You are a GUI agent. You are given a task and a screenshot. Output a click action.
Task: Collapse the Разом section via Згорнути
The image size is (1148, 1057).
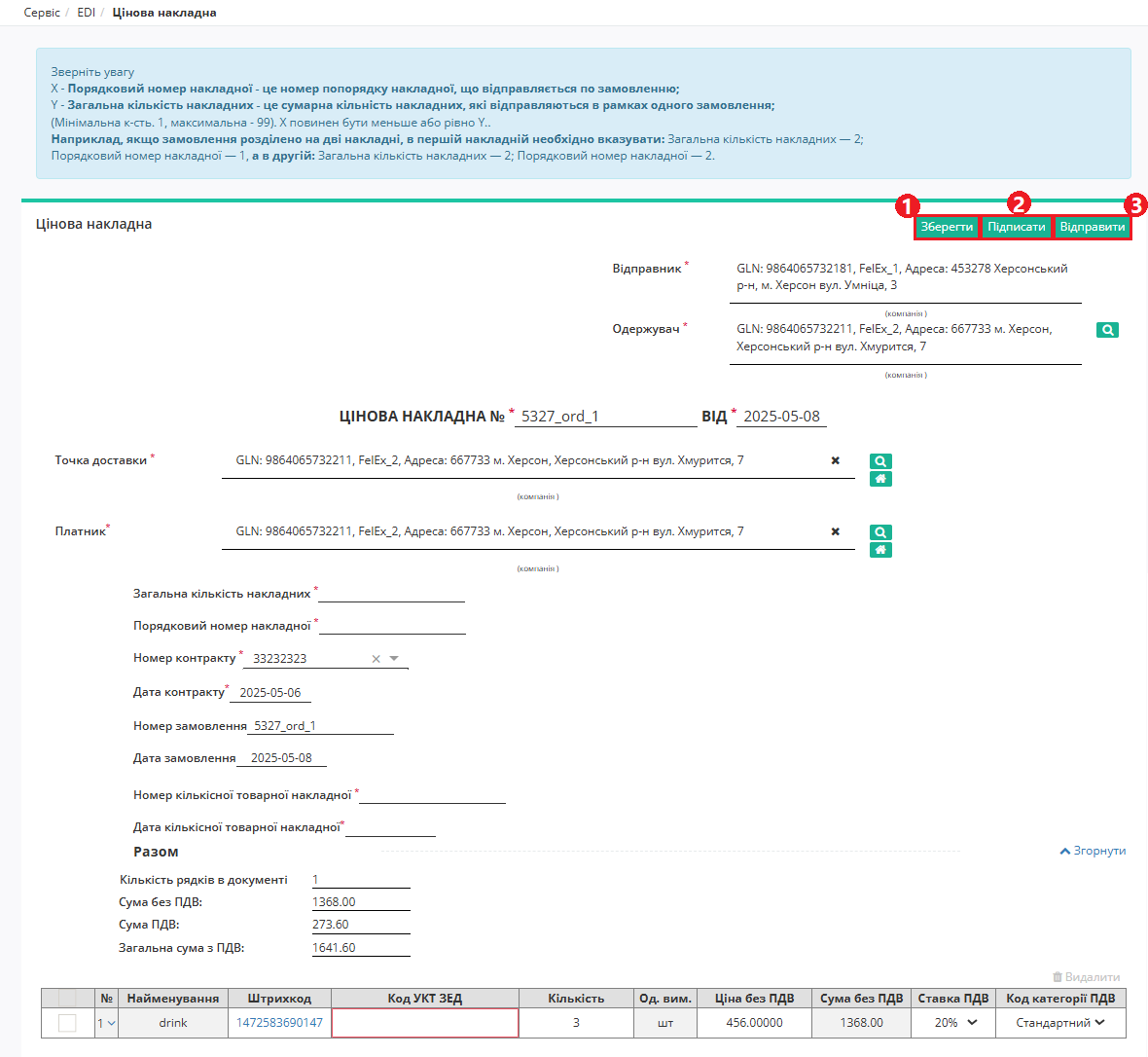click(1094, 852)
